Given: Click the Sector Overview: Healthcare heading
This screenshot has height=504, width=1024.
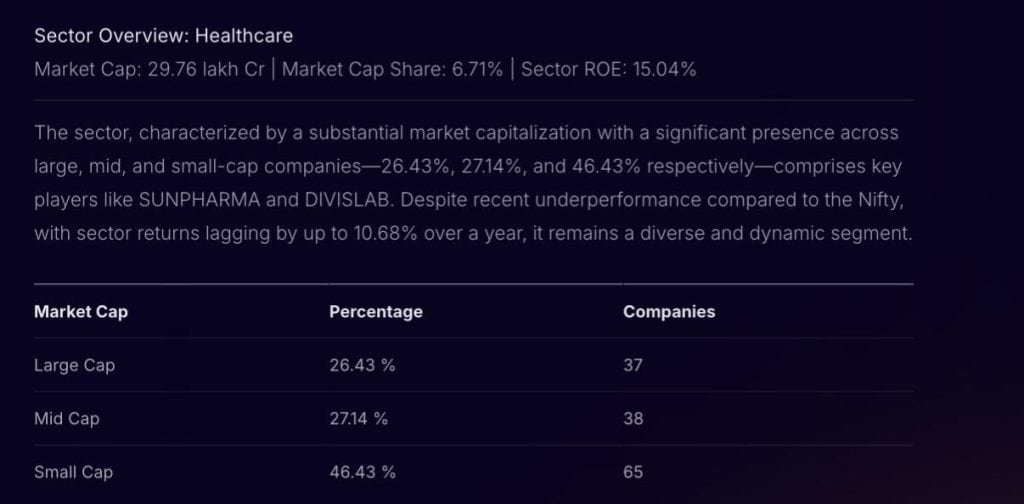Looking at the screenshot, I should tap(163, 36).
